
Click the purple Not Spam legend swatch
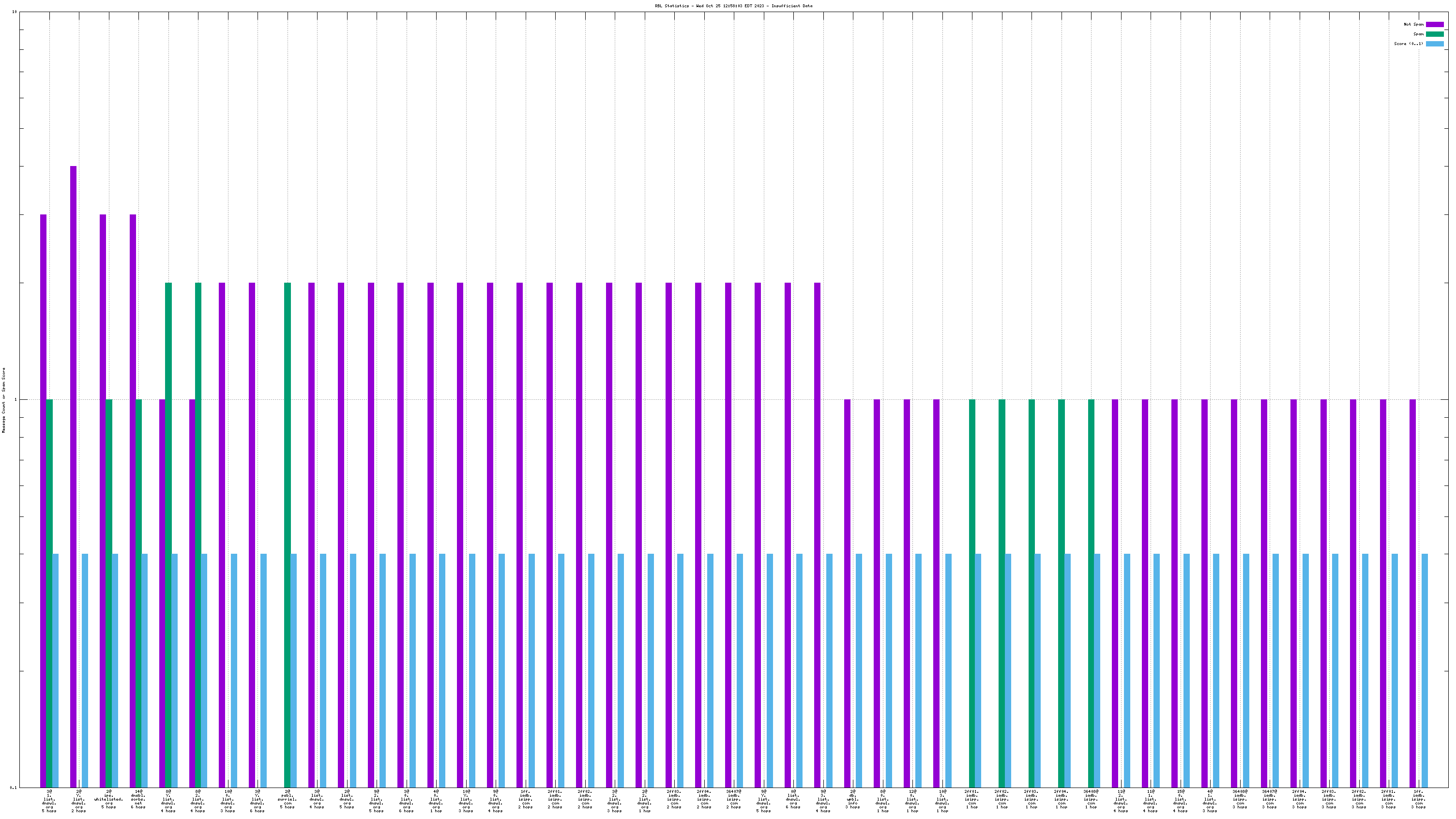tap(1435, 24)
